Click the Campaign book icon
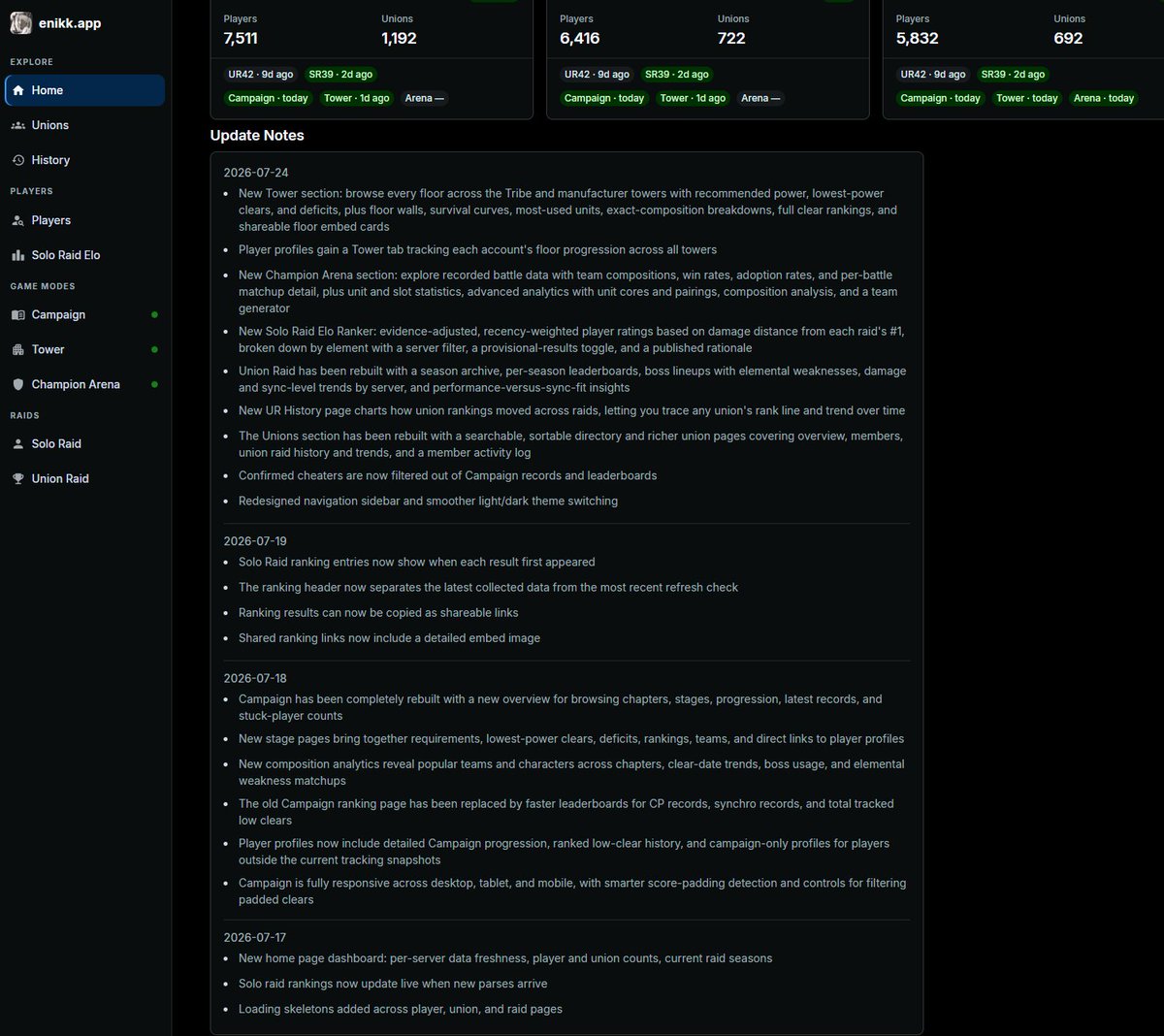The image size is (1164, 1036). (x=17, y=314)
